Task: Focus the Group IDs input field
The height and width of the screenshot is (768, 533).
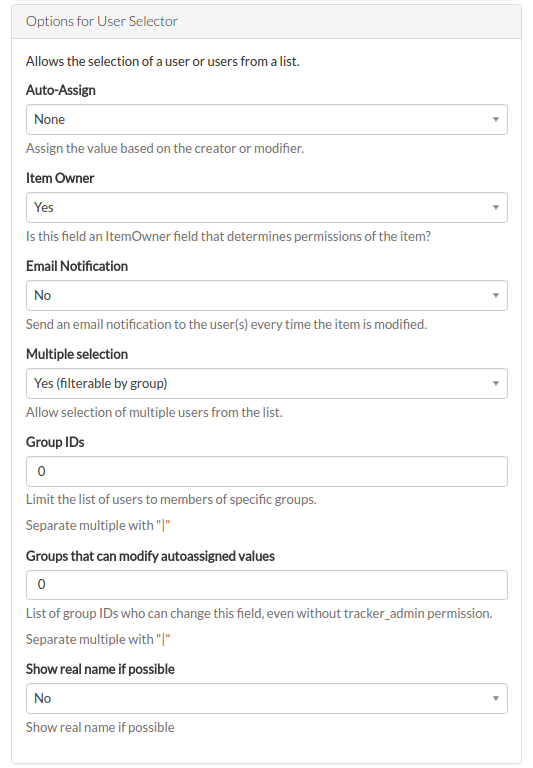Action: (x=266, y=471)
